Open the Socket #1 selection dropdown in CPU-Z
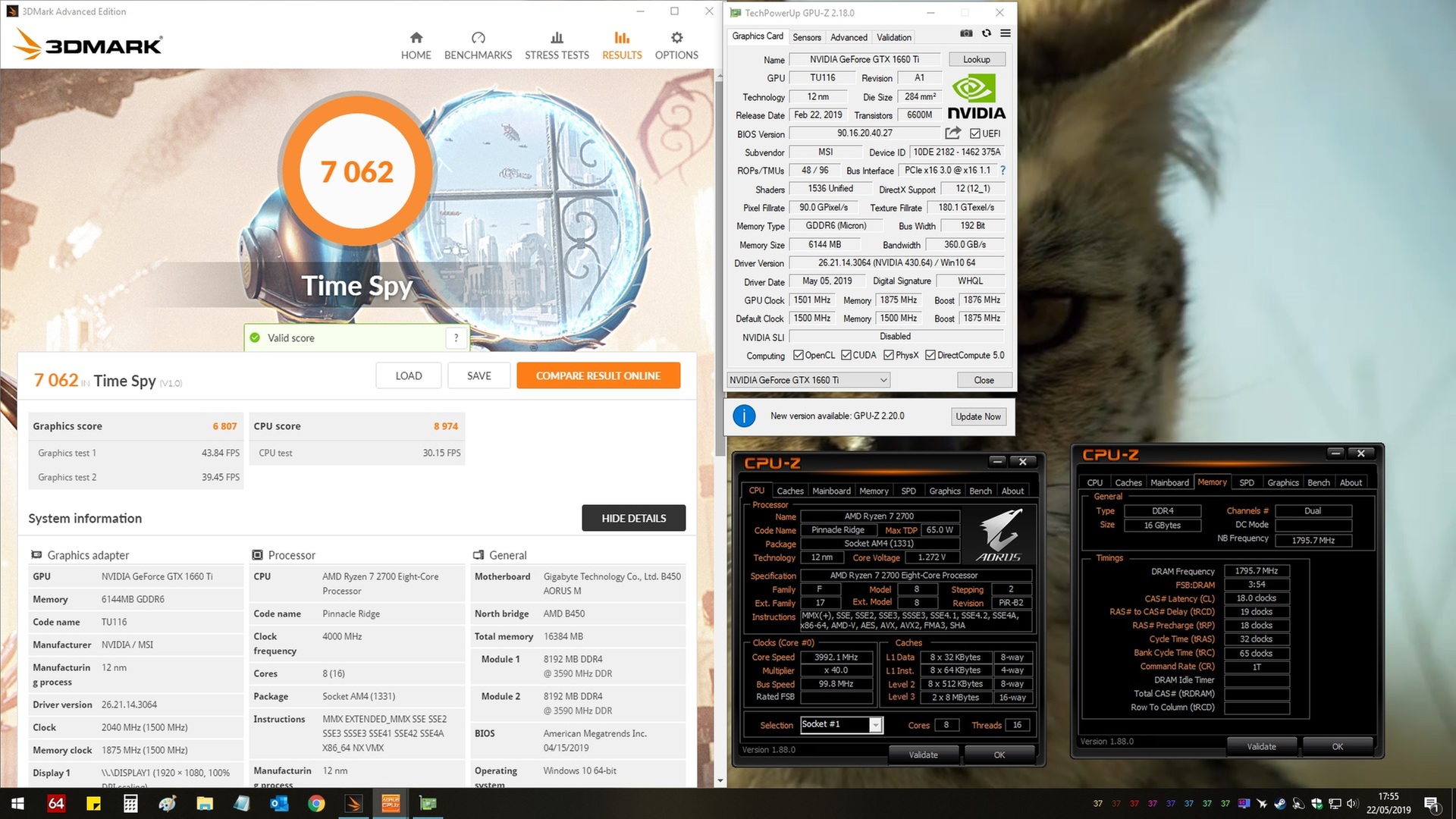Image resolution: width=1456 pixels, height=819 pixels. click(842, 725)
